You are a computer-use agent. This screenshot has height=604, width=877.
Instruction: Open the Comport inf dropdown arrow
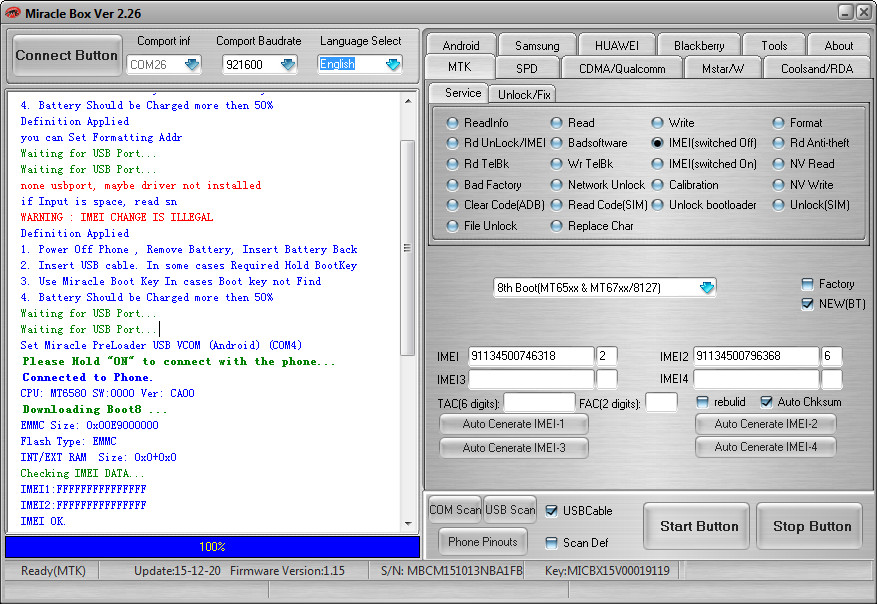192,64
